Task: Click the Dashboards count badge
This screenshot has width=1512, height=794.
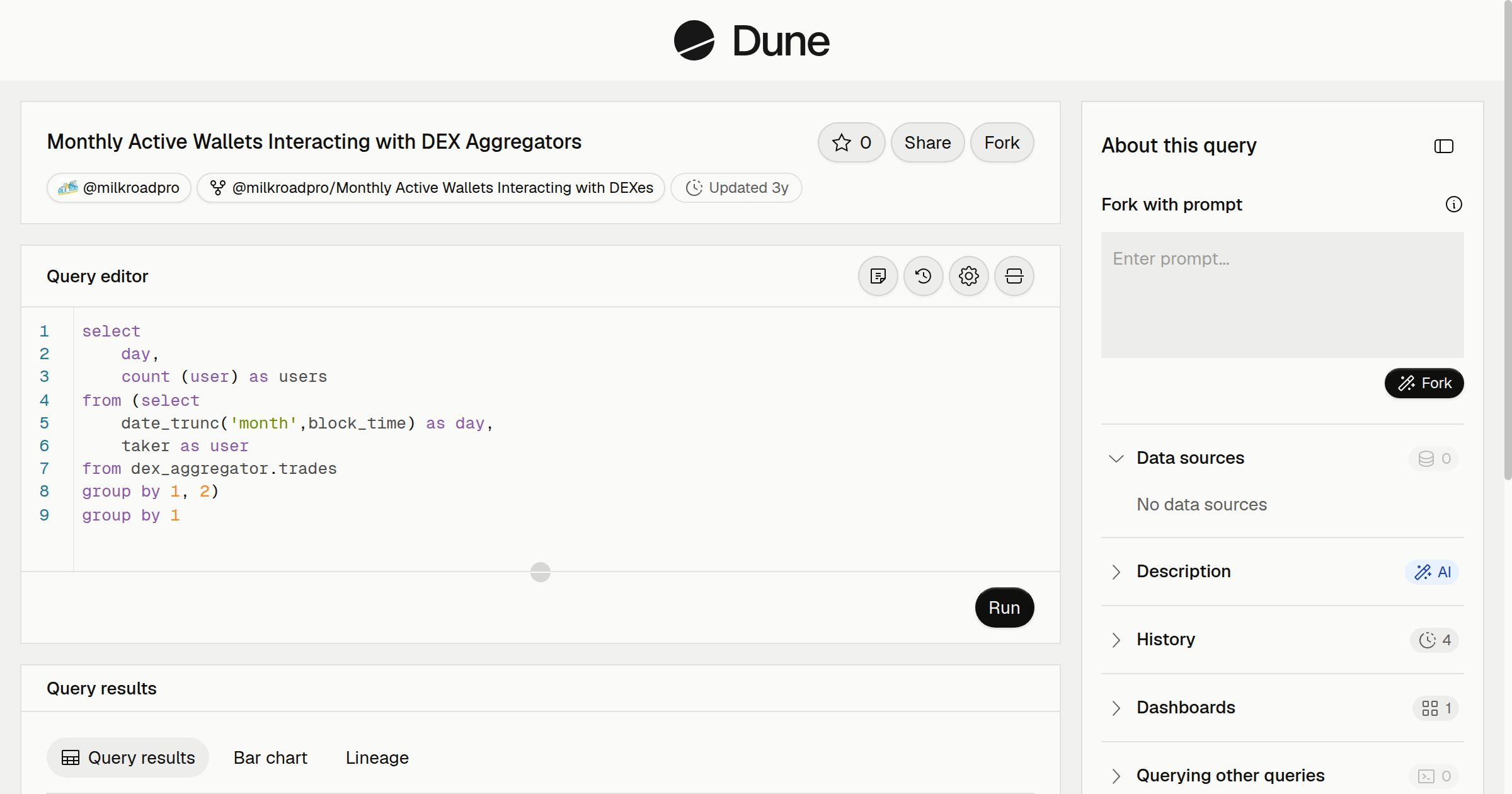Action: pos(1436,708)
